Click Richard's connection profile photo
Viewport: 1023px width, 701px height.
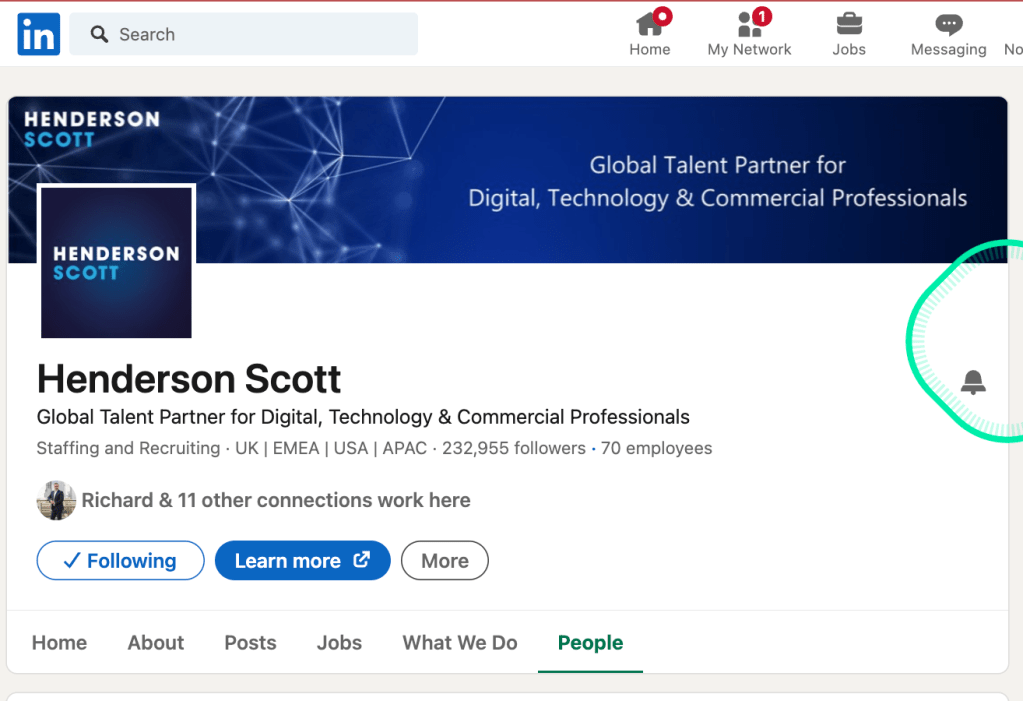[56, 501]
